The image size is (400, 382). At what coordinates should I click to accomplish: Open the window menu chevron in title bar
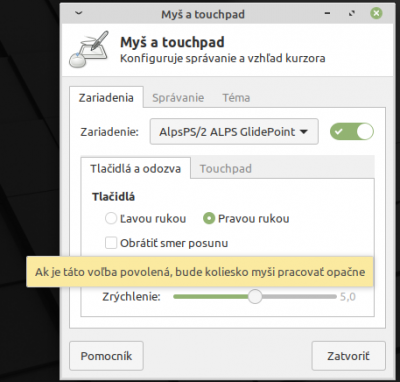tap(79, 13)
